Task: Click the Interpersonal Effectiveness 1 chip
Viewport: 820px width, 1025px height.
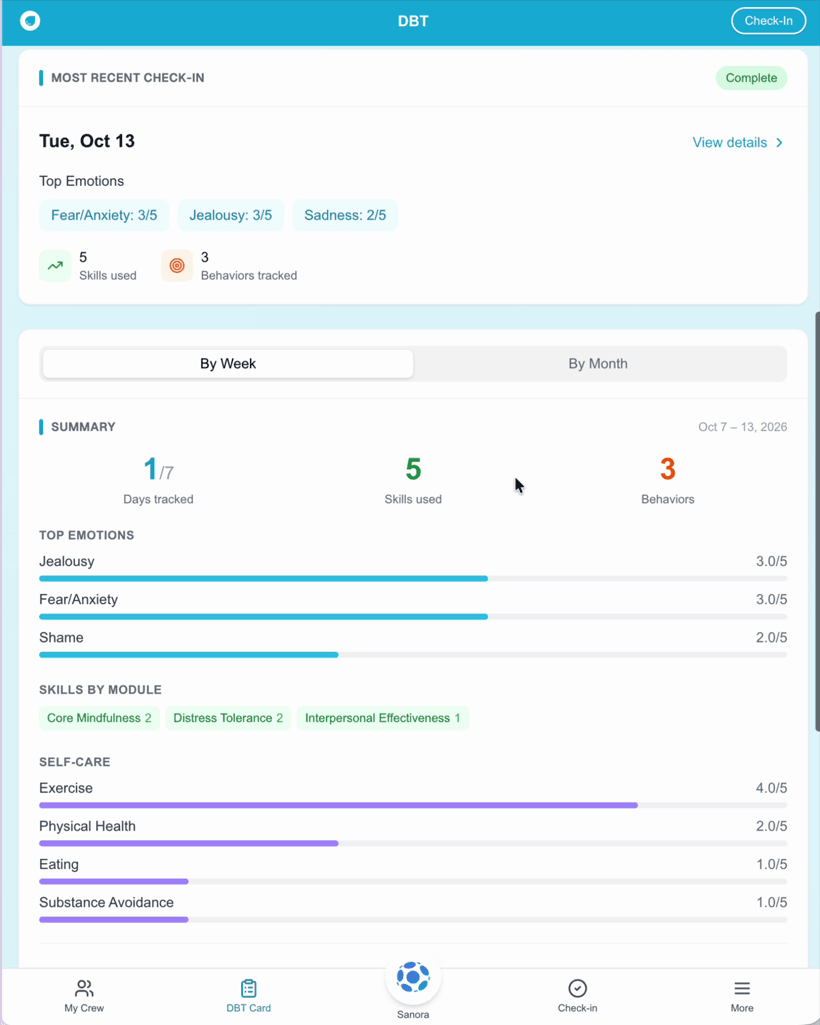Action: click(383, 718)
